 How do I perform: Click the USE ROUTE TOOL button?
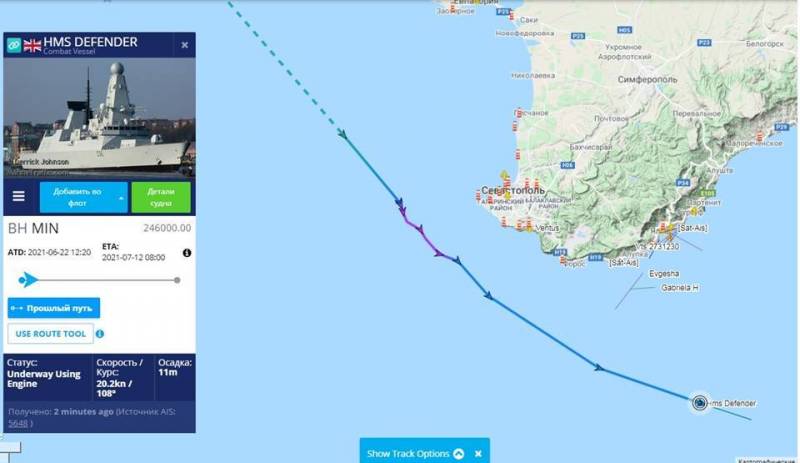click(x=51, y=334)
